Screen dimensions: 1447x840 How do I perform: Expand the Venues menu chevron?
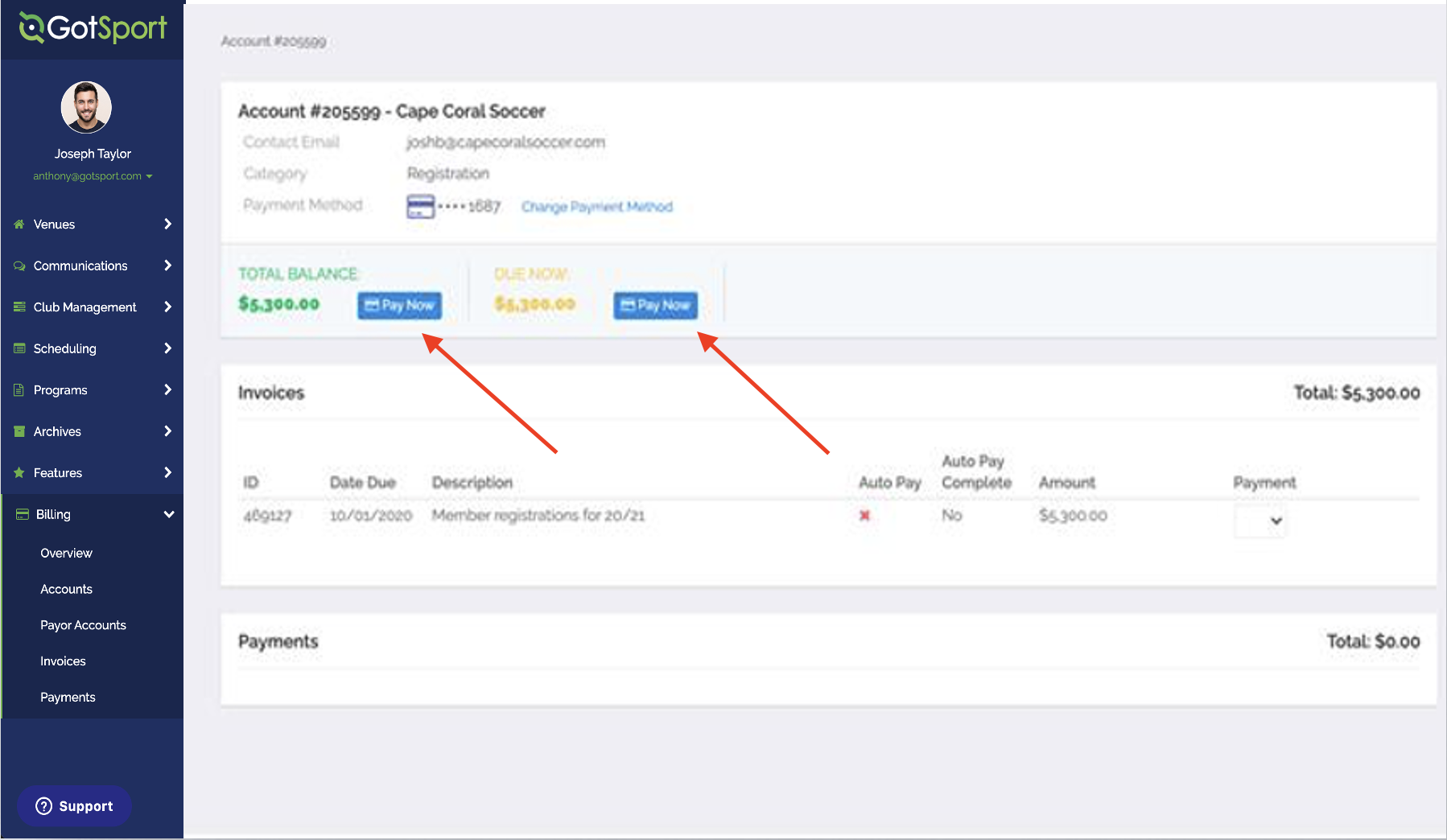[x=167, y=224]
